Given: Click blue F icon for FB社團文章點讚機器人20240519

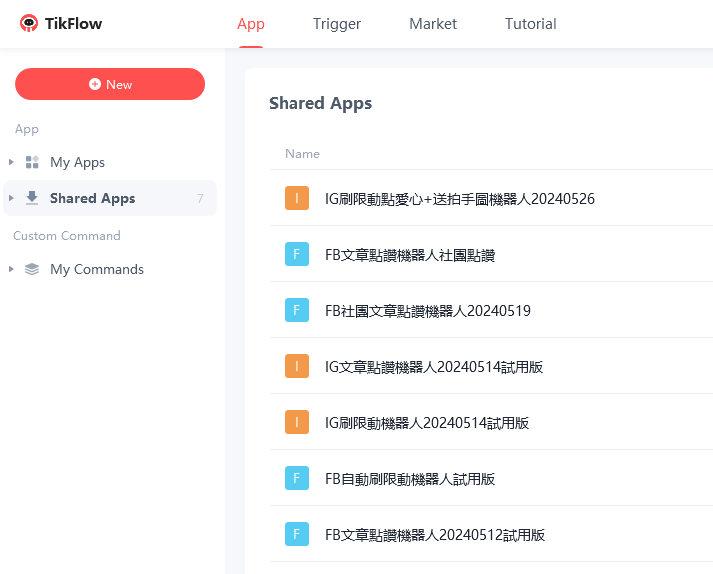Looking at the screenshot, I should tap(297, 310).
